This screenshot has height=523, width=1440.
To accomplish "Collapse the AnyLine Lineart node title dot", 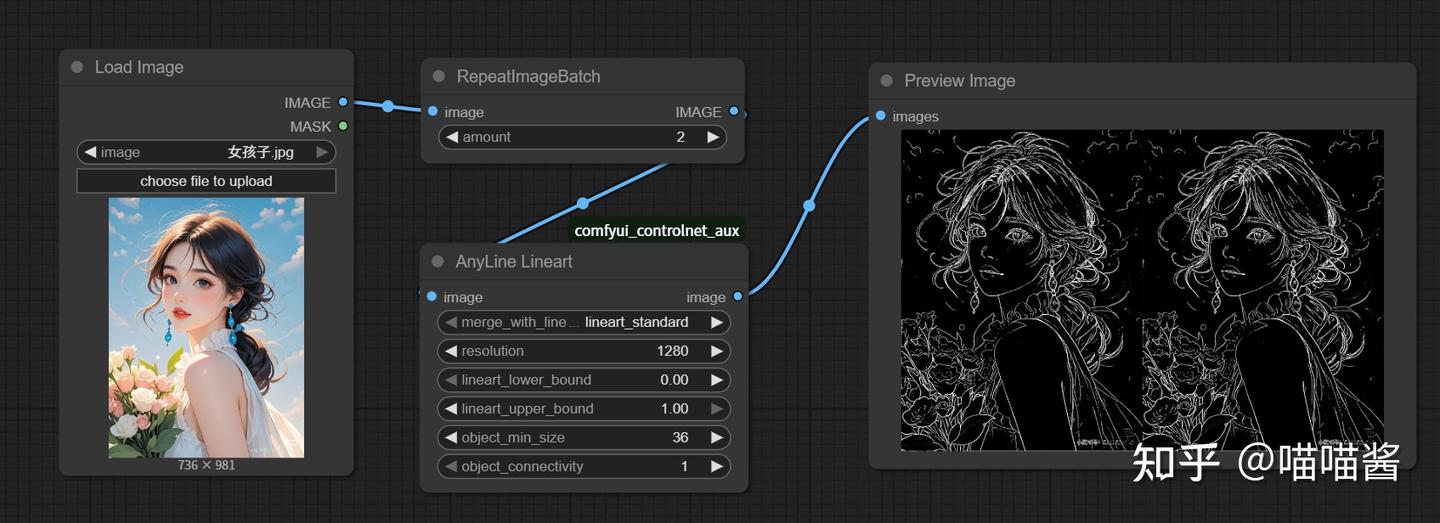I will (438, 261).
